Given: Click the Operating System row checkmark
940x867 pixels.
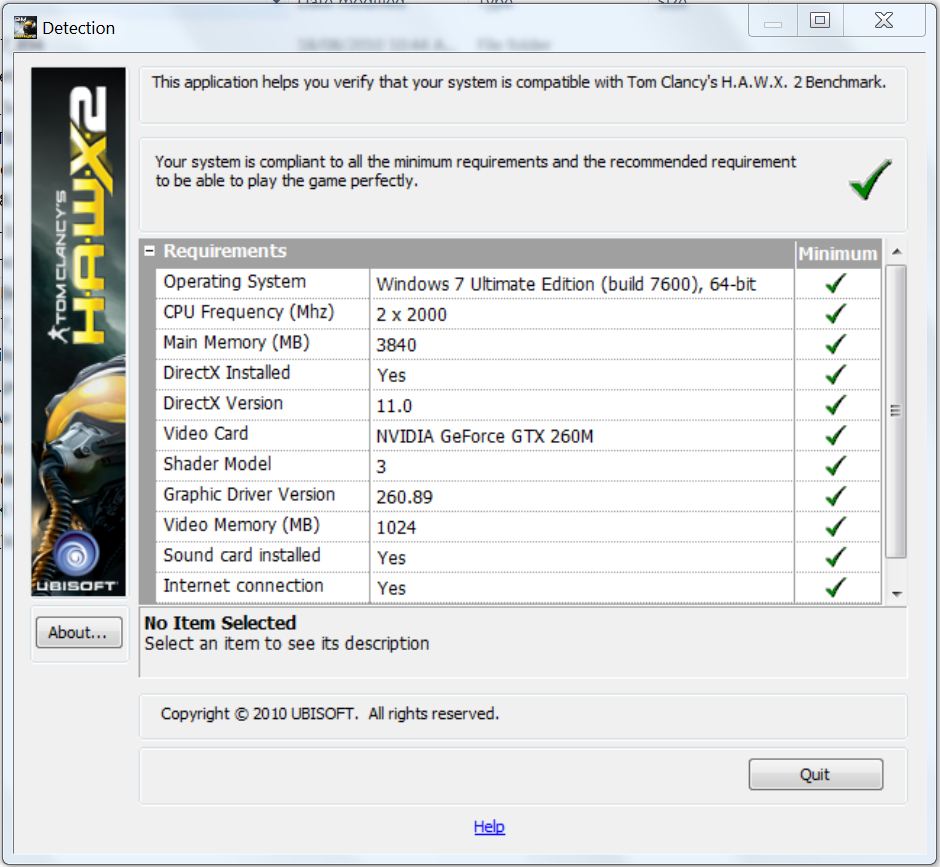Looking at the screenshot, I should (x=836, y=283).
